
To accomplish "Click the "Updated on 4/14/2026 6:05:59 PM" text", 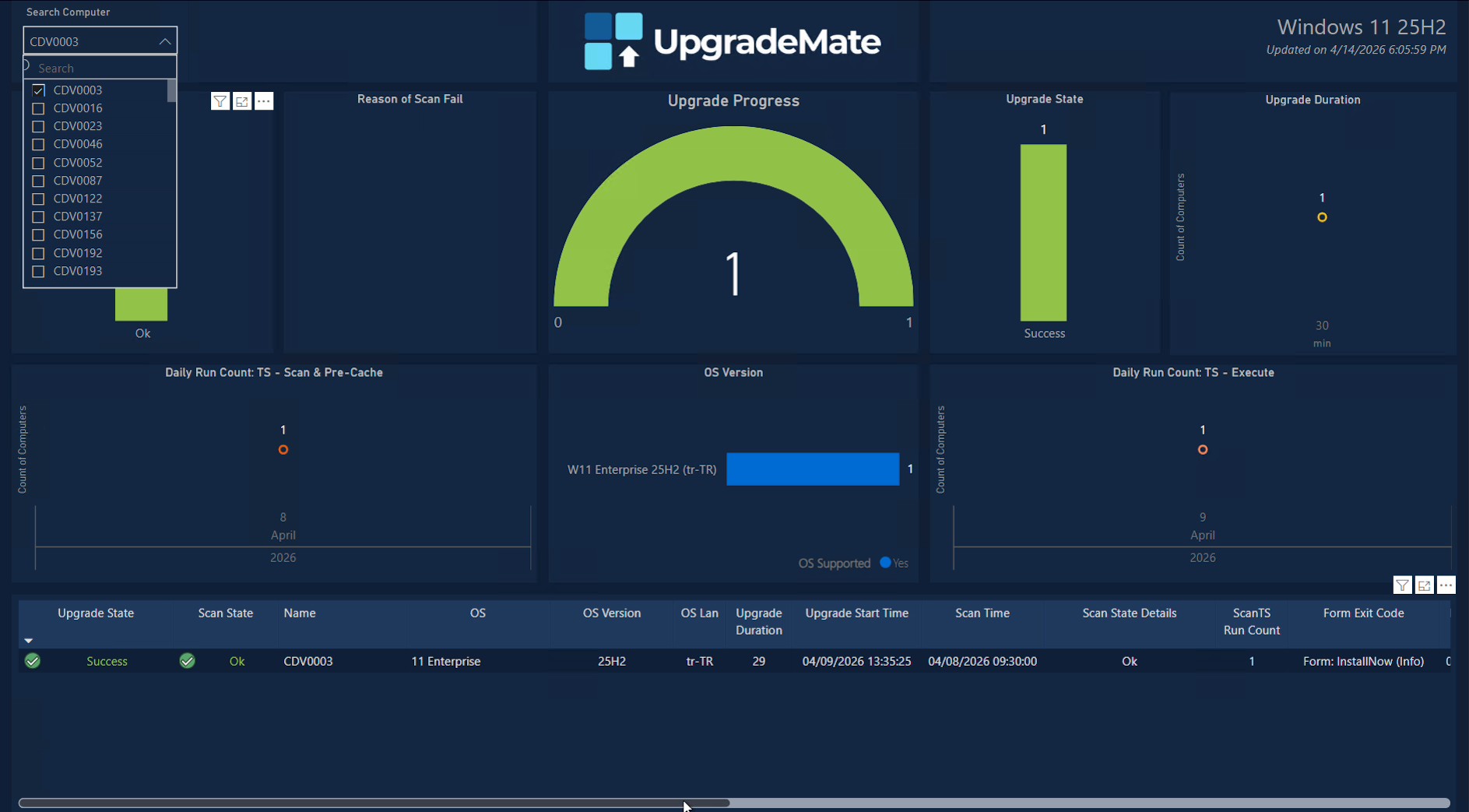I will (1356, 50).
